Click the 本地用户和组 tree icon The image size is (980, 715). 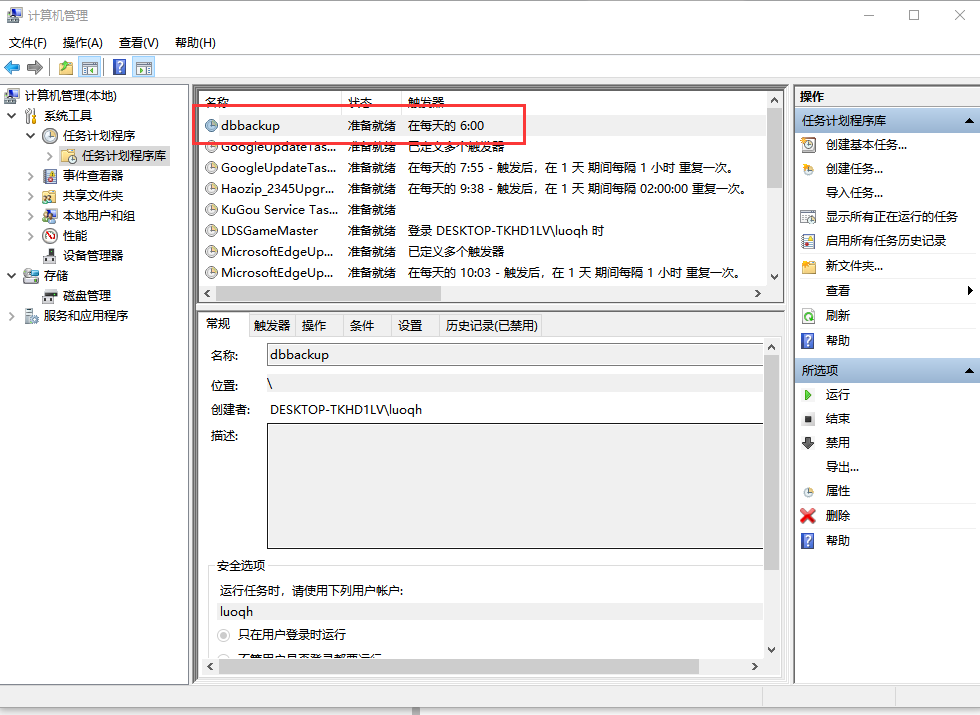pos(49,216)
